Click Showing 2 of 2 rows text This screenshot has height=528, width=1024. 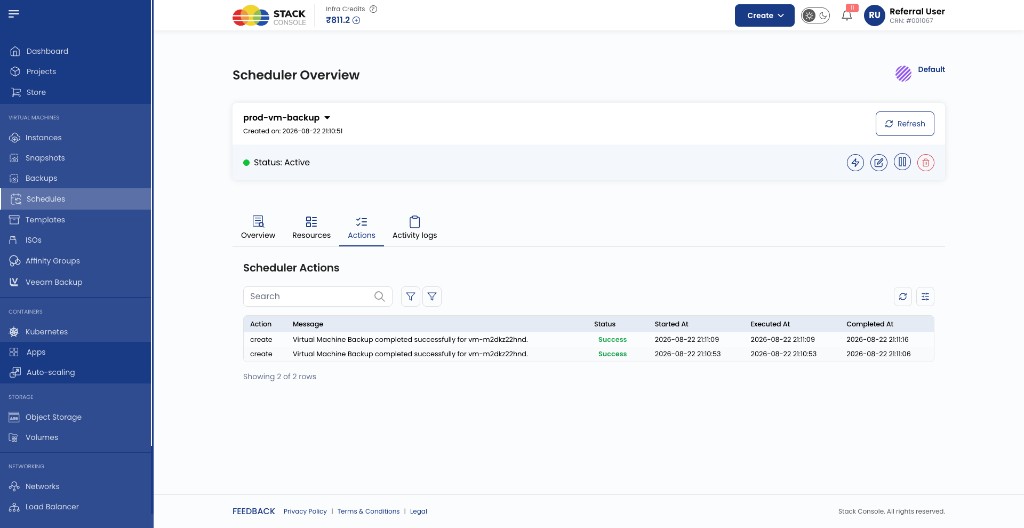(x=280, y=376)
